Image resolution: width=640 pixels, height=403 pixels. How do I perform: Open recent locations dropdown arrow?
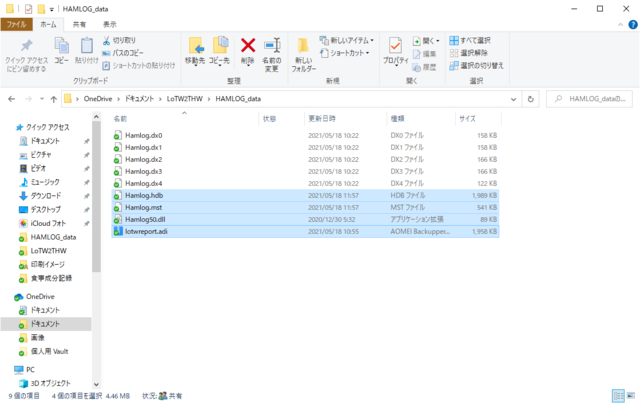pyautogui.click(x=42, y=99)
